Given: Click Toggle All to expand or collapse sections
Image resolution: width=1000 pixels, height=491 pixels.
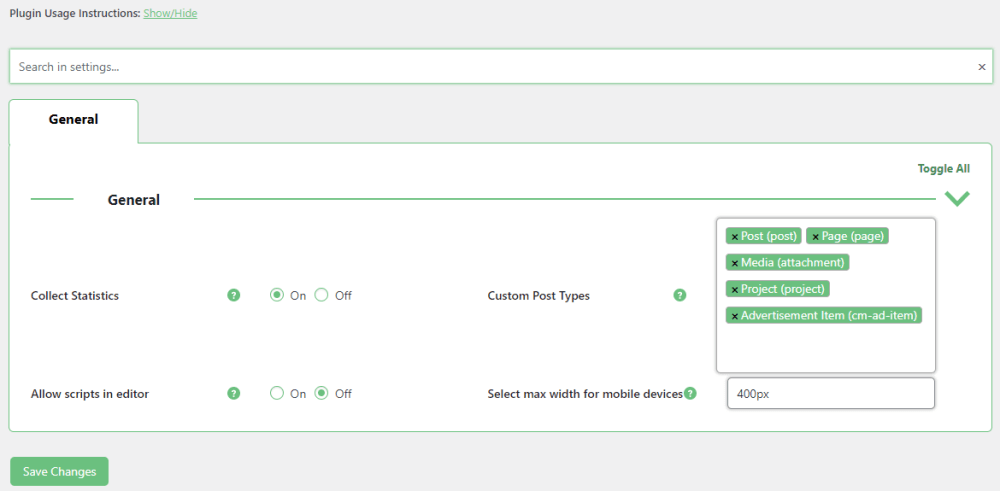Looking at the screenshot, I should click(943, 169).
